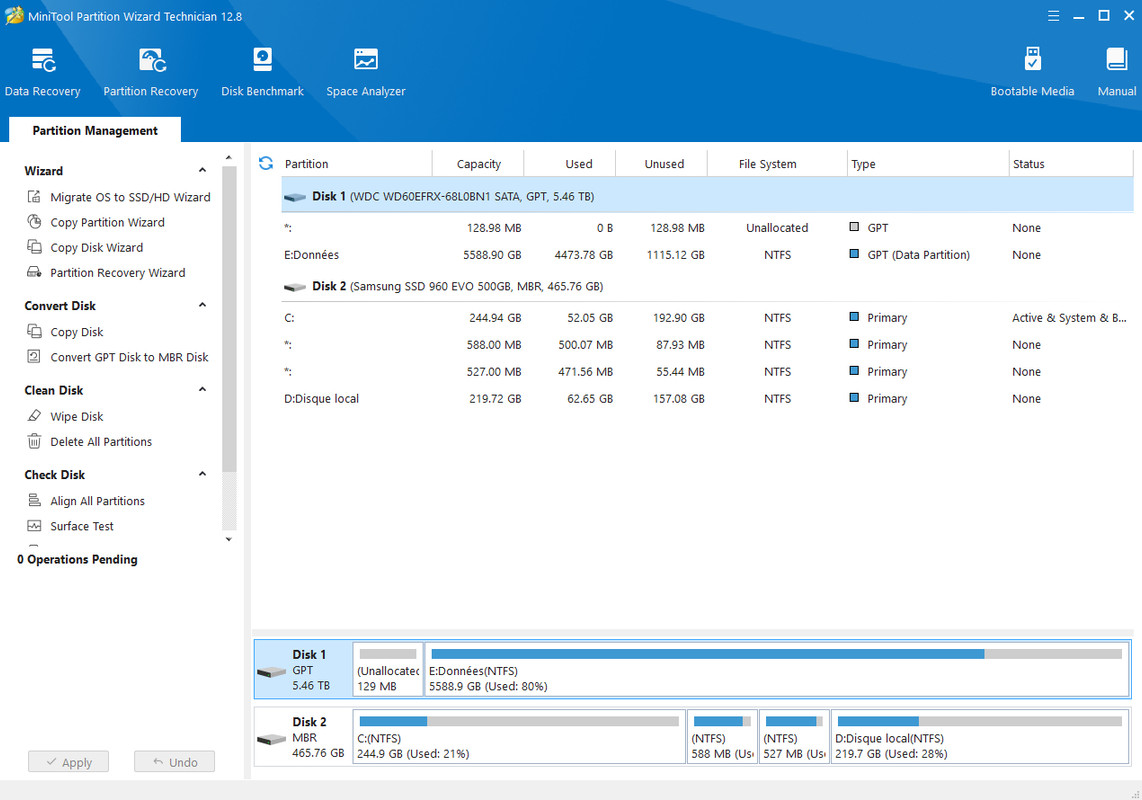The image size is (1142, 800).
Task: Collapse the Clean Disk section
Action: [202, 389]
